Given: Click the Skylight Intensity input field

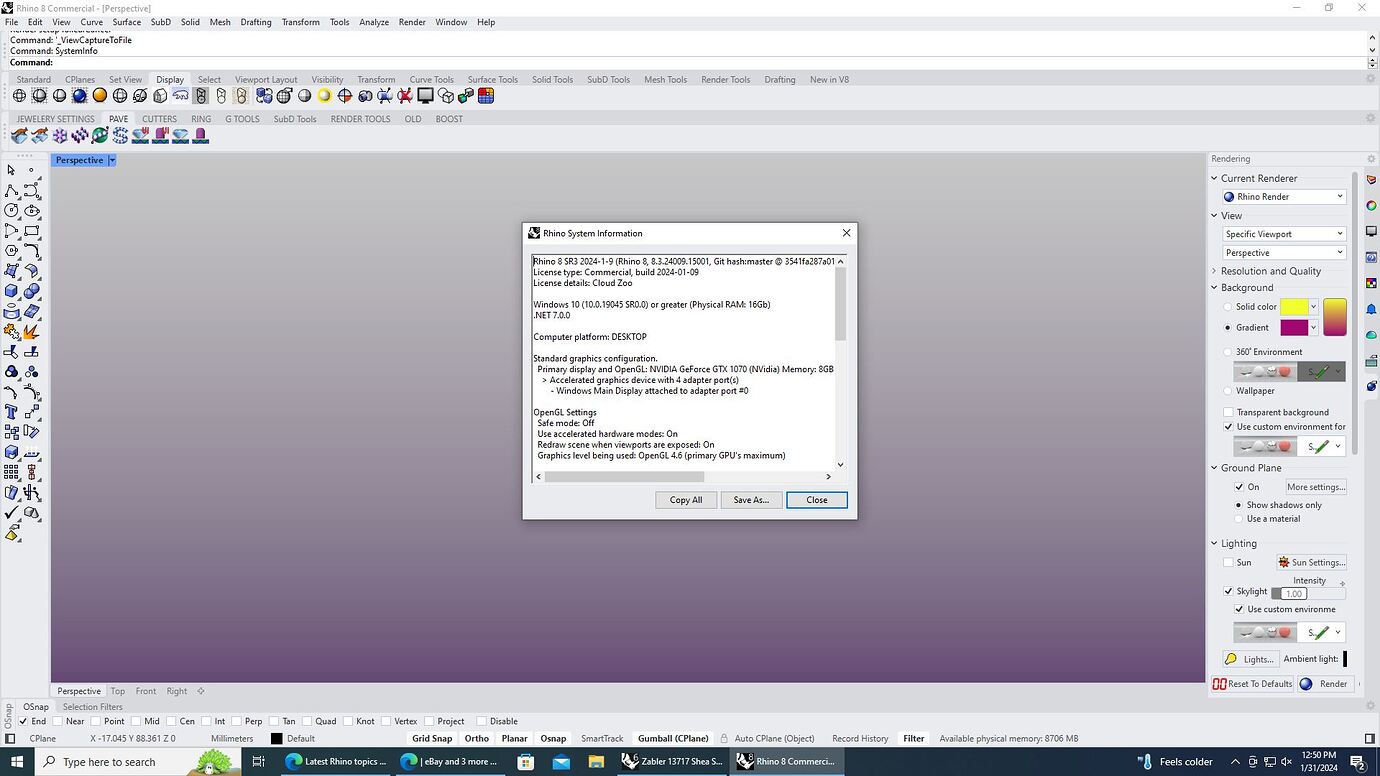Looking at the screenshot, I should coord(1293,593).
